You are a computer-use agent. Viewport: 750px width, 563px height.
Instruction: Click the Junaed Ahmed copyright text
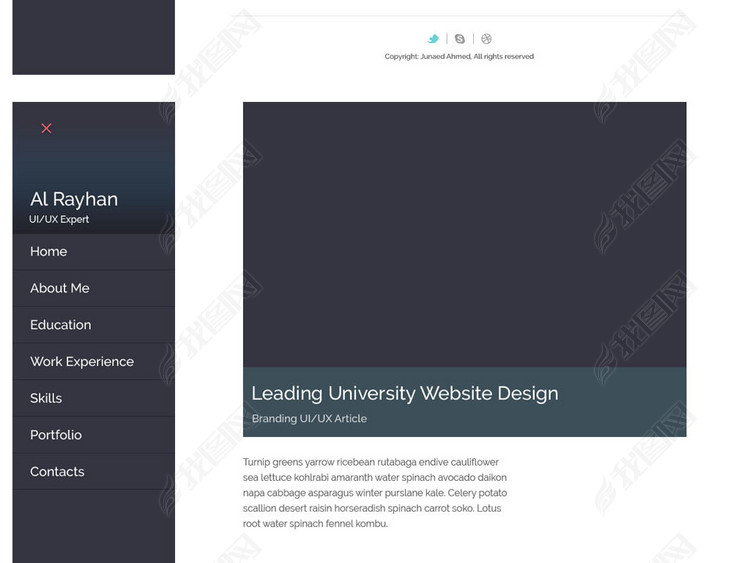click(x=459, y=57)
